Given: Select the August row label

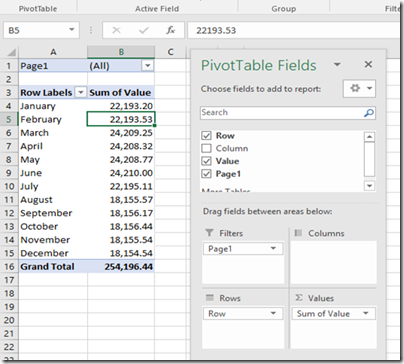Looking at the screenshot, I should tap(53, 200).
